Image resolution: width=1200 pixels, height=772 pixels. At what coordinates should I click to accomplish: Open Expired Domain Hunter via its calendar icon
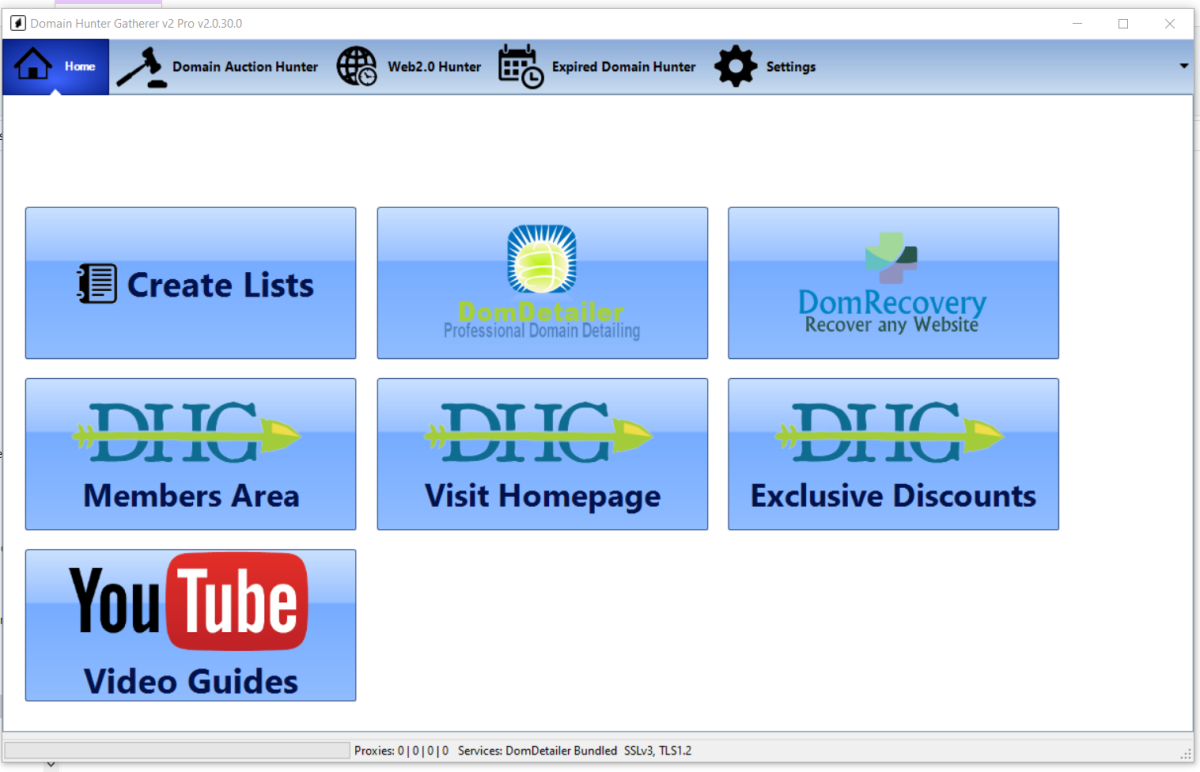pyautogui.click(x=520, y=66)
